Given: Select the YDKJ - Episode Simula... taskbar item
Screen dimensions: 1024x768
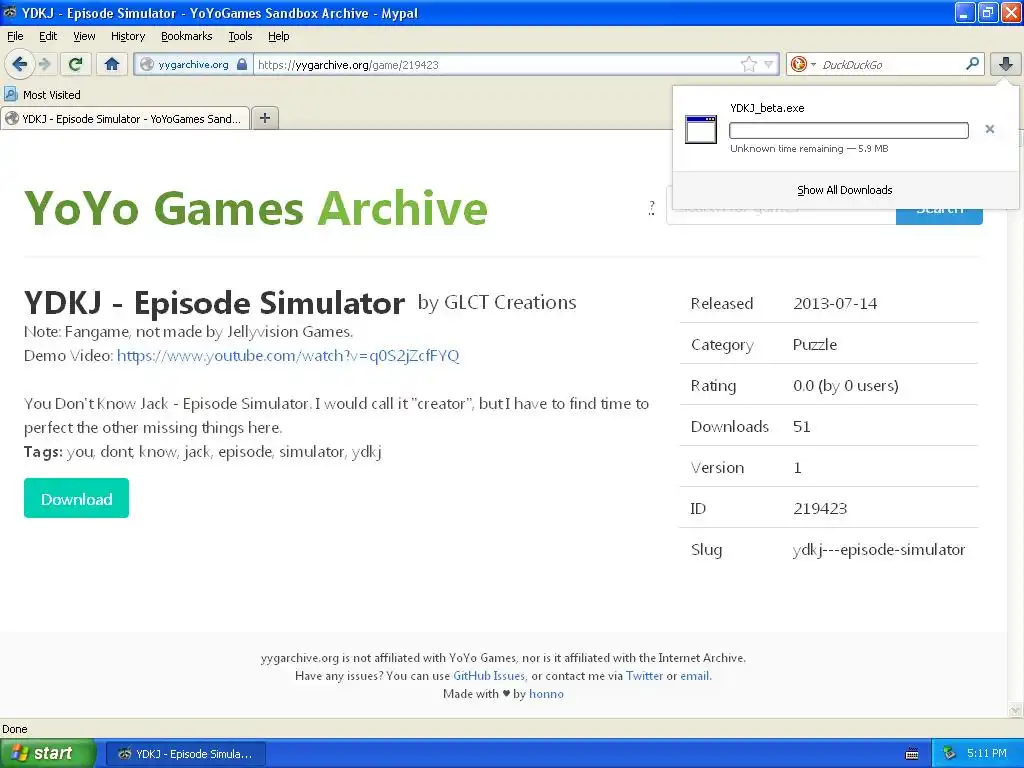Looking at the screenshot, I should 185,754.
